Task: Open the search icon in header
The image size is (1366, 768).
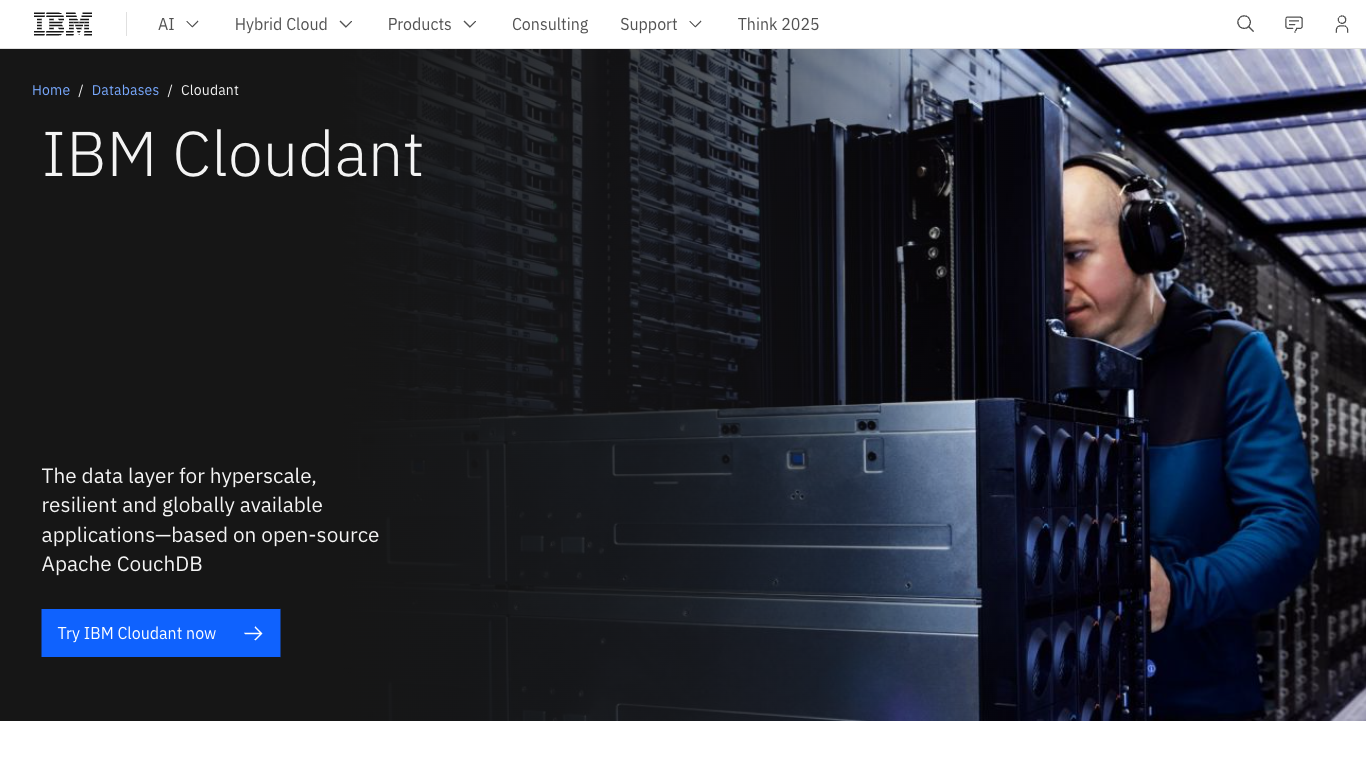Action: 1245,24
